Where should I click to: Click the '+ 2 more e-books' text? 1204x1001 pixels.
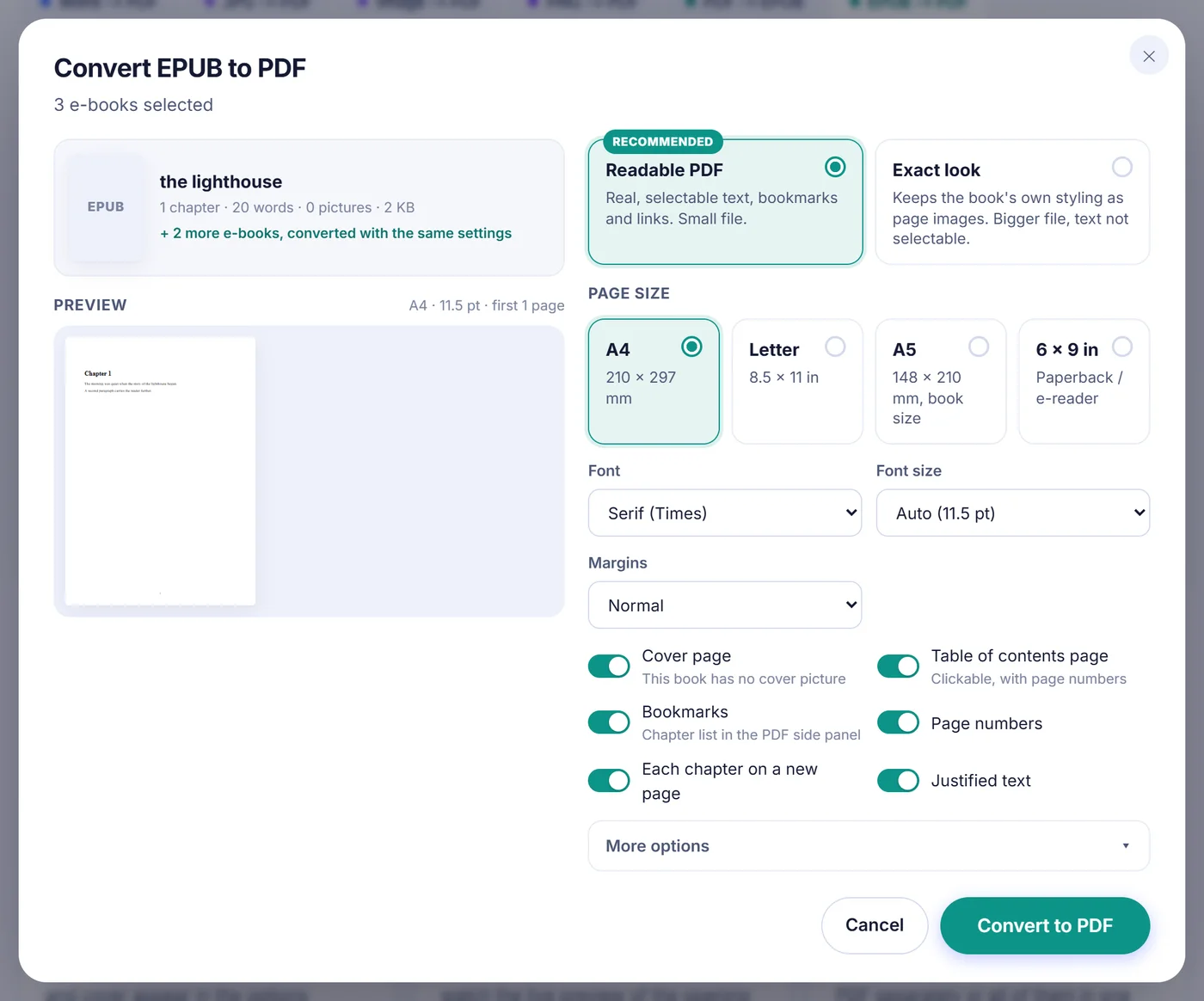(335, 233)
